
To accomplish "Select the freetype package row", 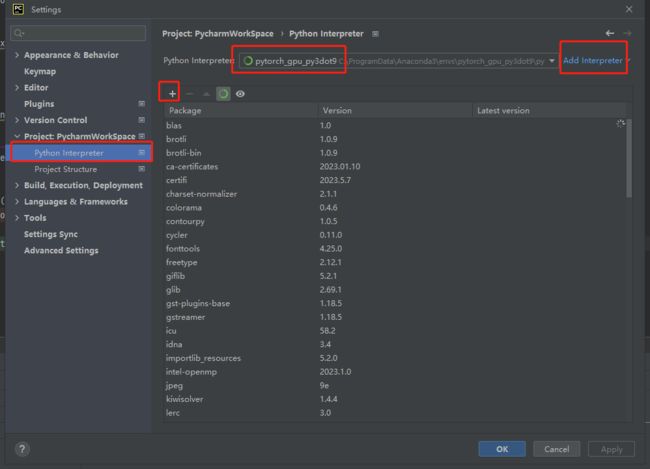I will tap(395, 262).
